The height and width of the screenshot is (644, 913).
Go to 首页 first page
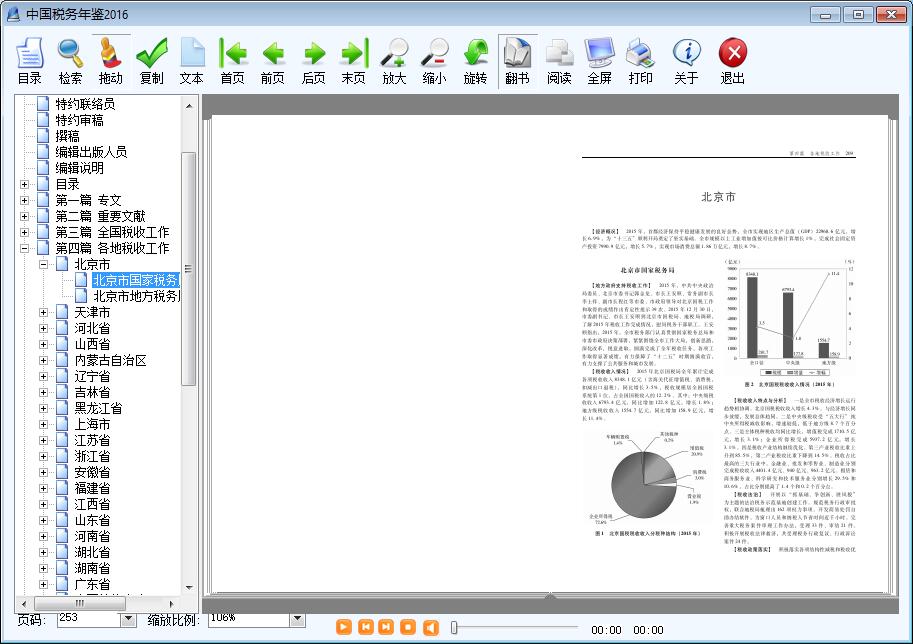coord(232,61)
